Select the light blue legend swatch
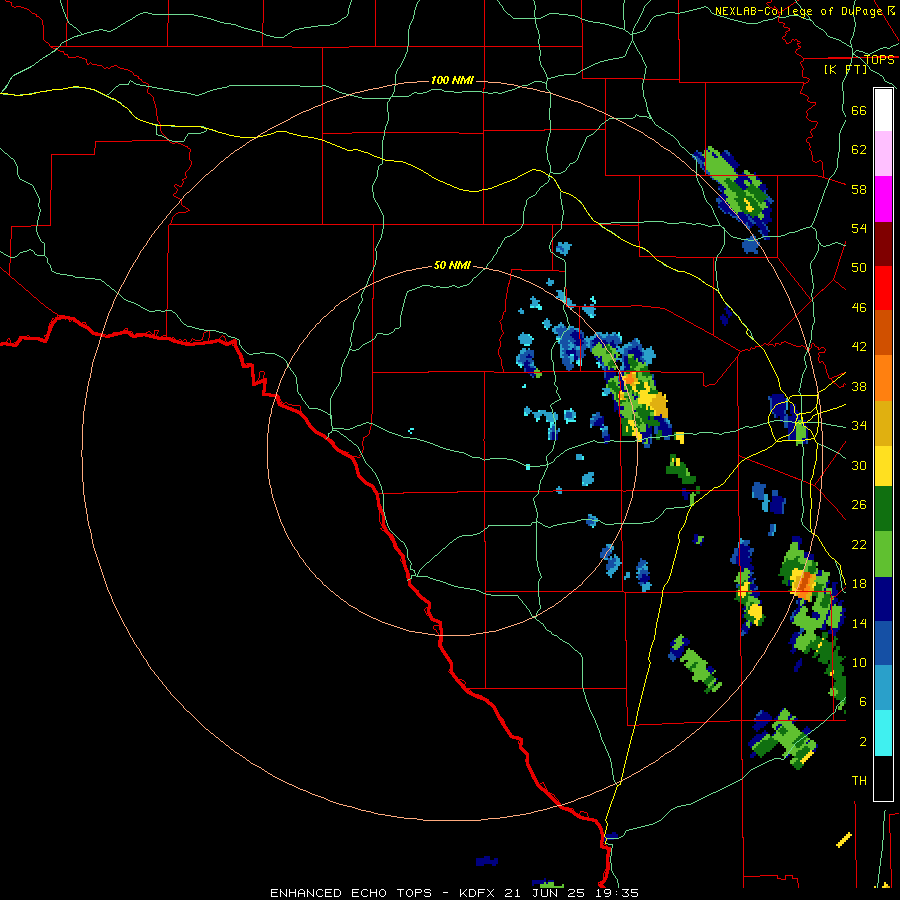The image size is (900, 900). (883, 688)
